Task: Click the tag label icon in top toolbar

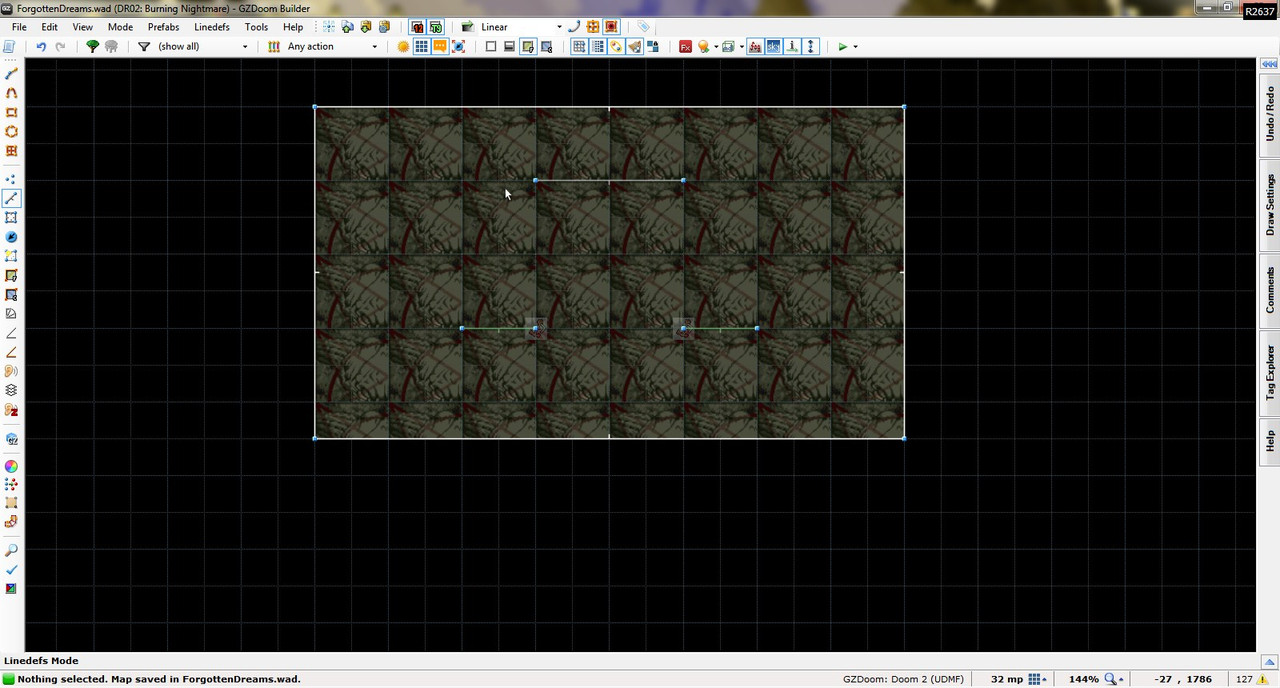Action: point(643,27)
